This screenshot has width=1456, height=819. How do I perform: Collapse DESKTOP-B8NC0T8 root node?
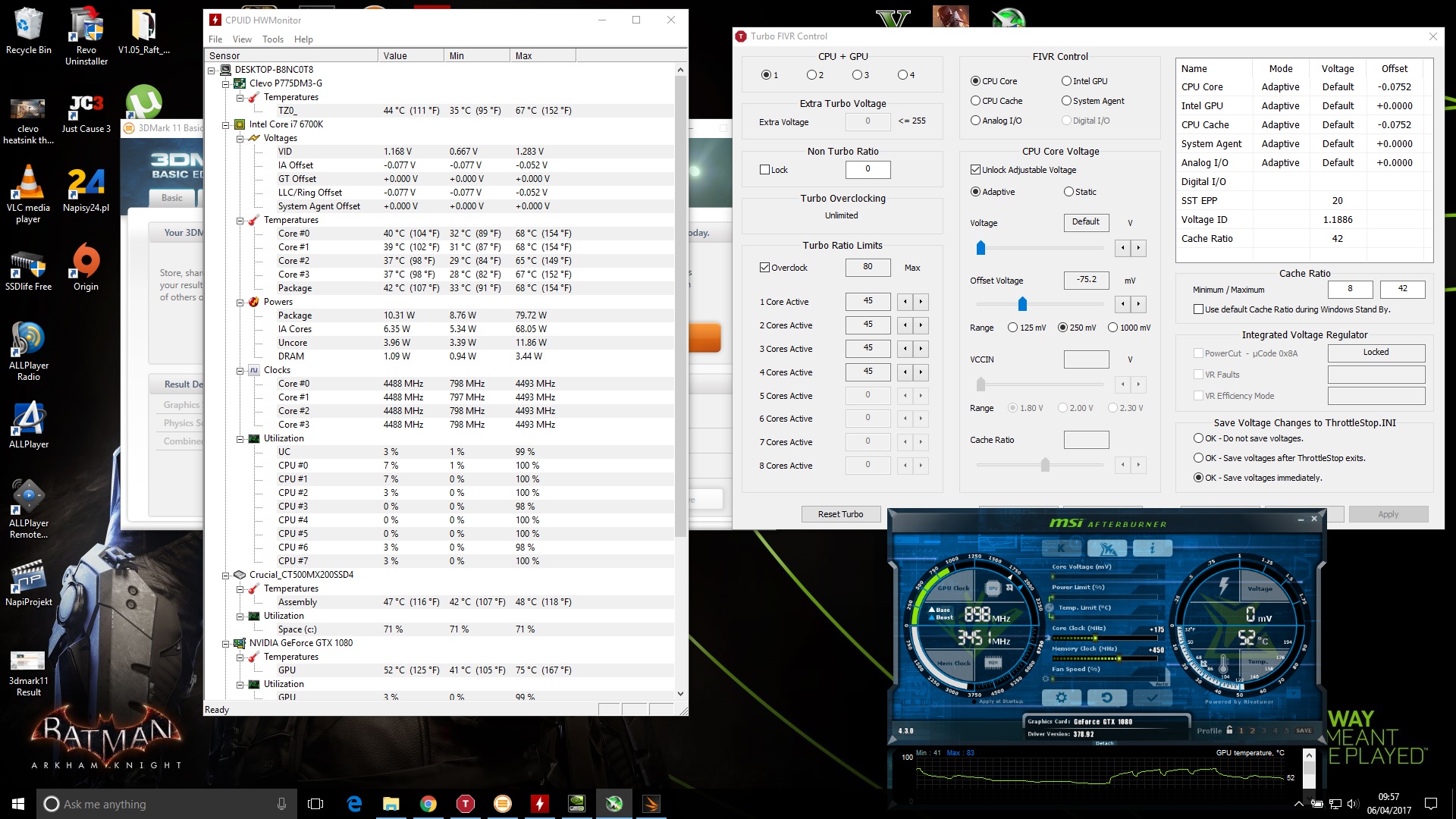(211, 71)
